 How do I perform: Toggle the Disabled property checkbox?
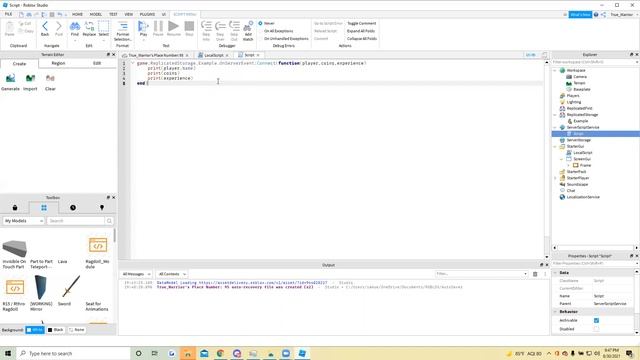click(596, 329)
